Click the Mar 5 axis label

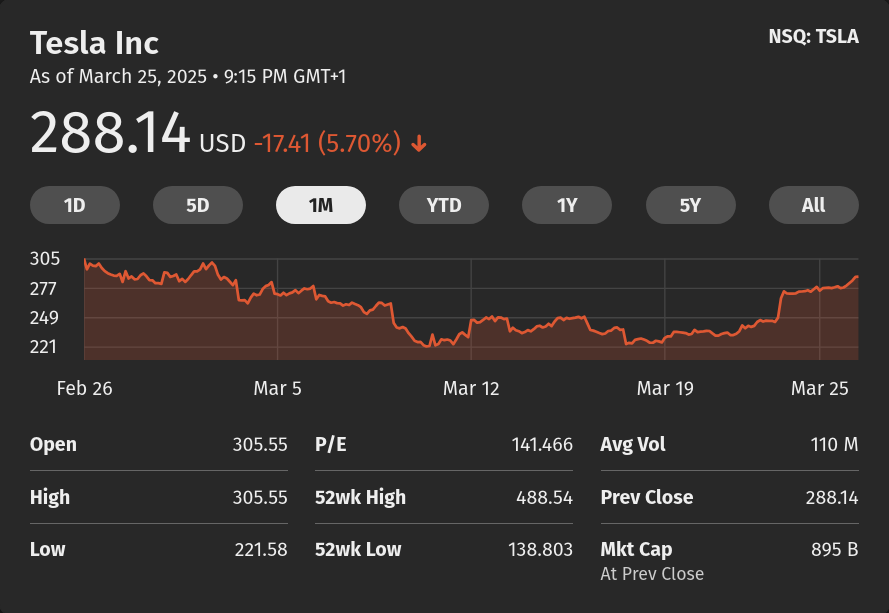click(277, 388)
